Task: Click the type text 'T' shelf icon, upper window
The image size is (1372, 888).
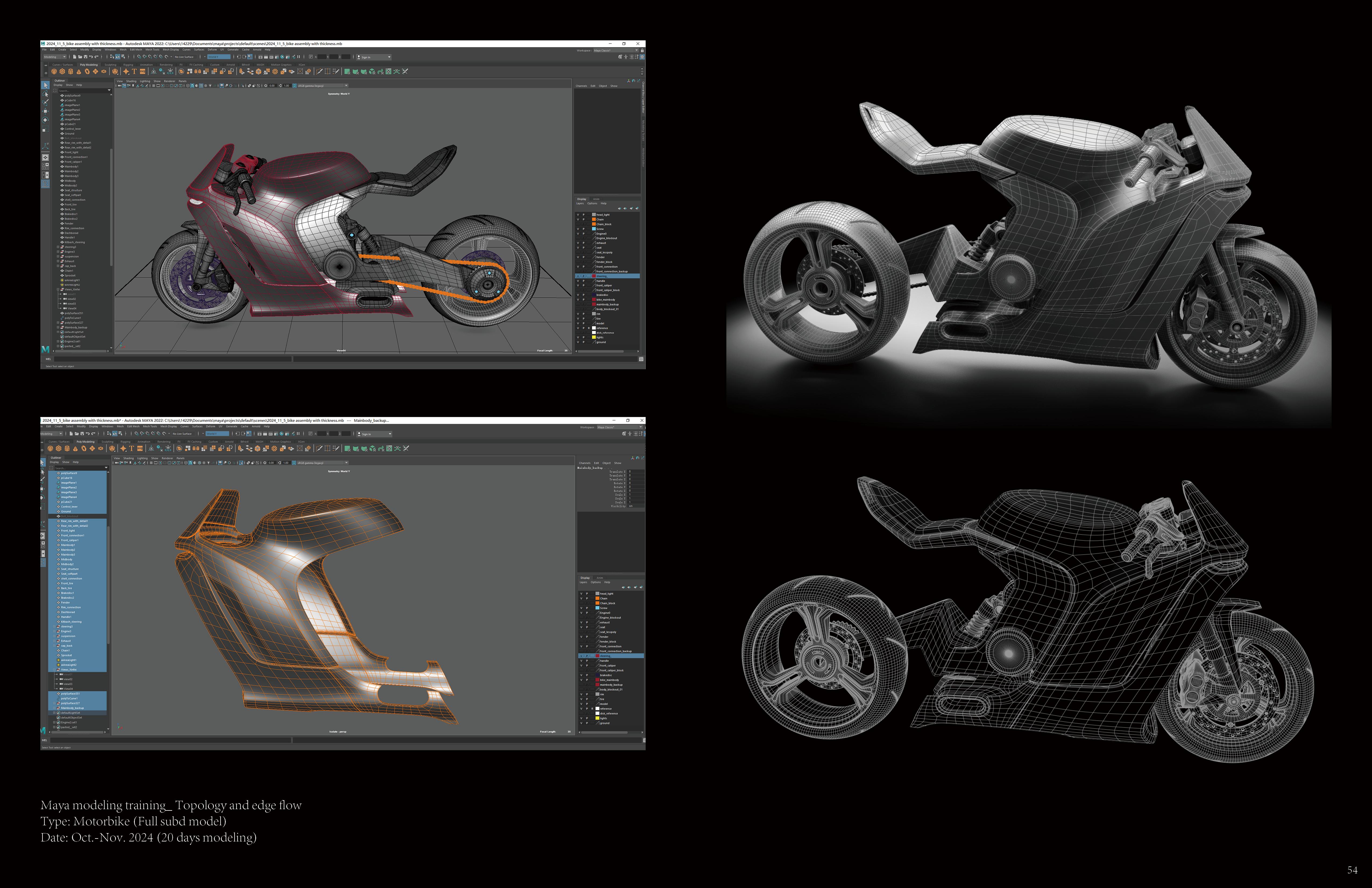Action: tap(134, 72)
